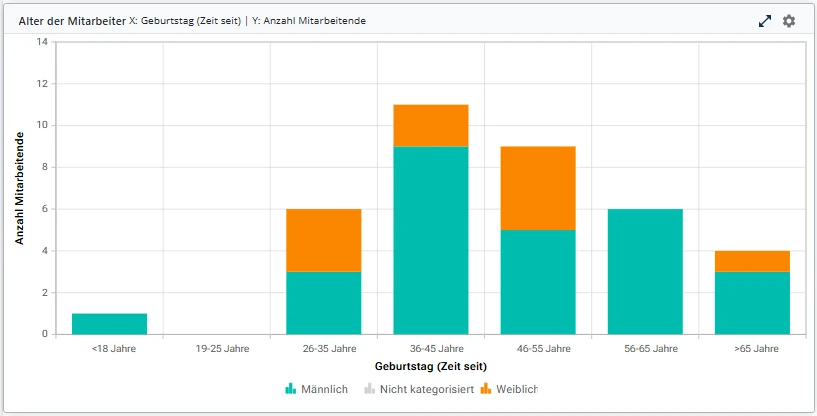The height and width of the screenshot is (416, 817).
Task: Toggle the Weiblich legend series
Action: click(x=509, y=389)
